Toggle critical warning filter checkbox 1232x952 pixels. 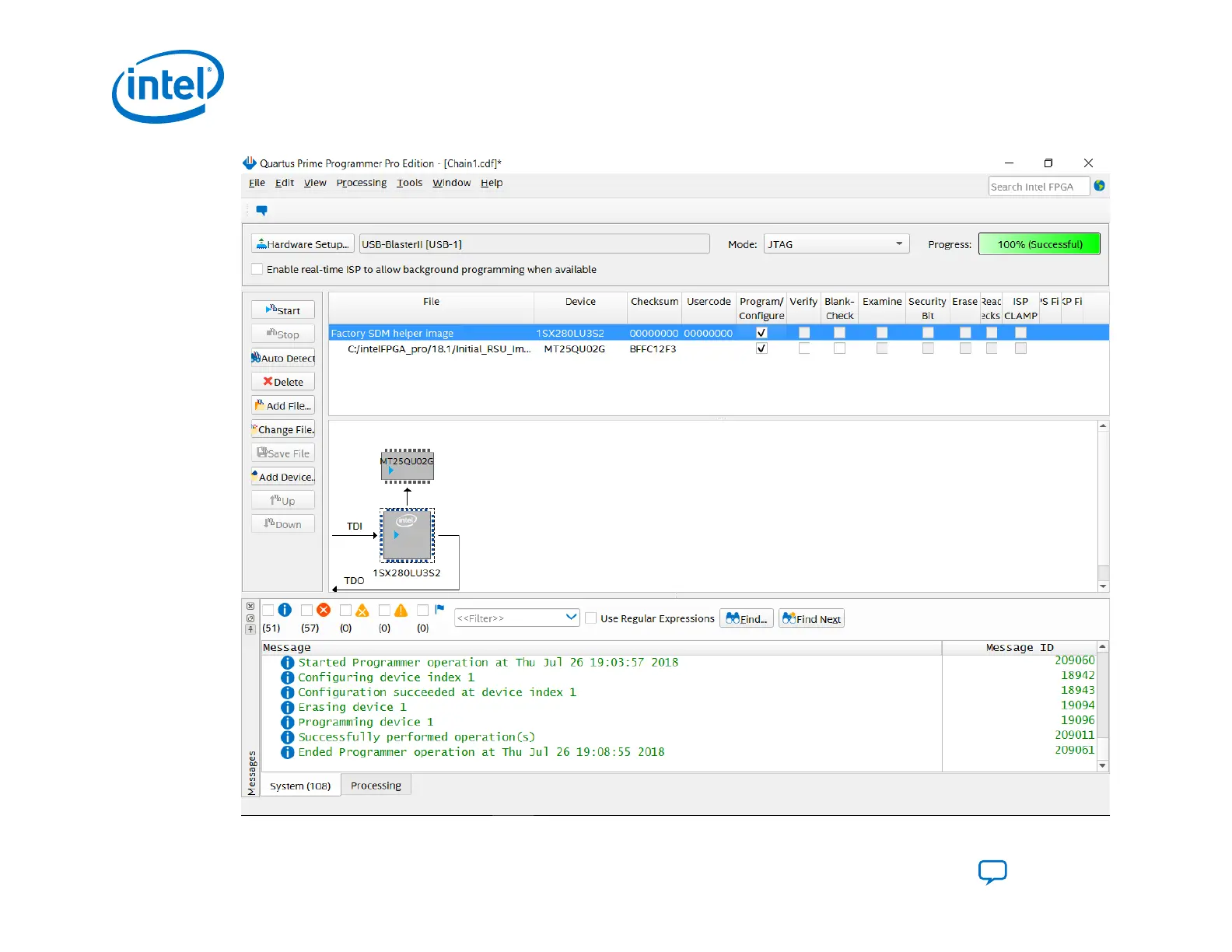pyautogui.click(x=345, y=610)
